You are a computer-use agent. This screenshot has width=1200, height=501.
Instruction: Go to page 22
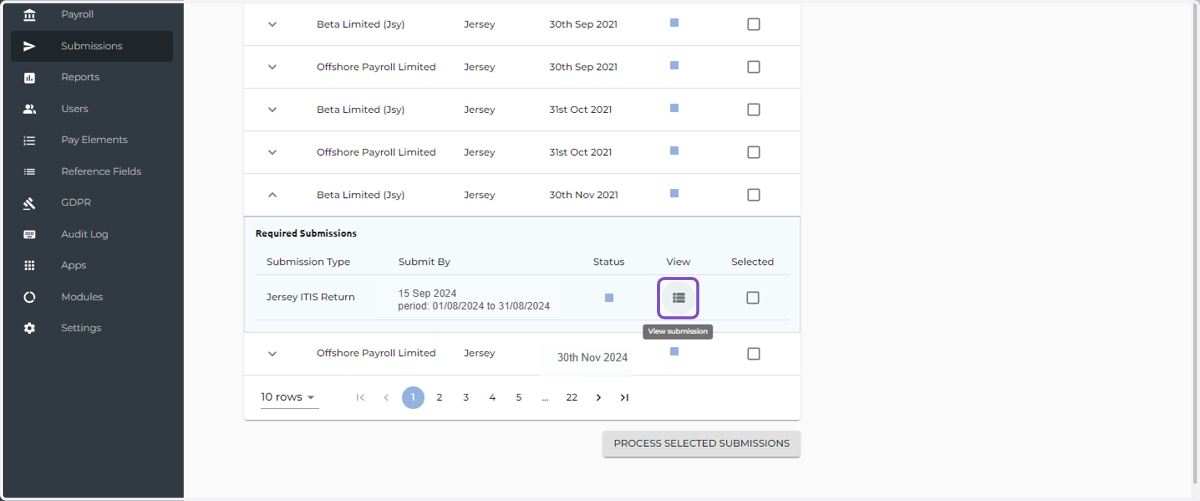pyautogui.click(x=572, y=397)
